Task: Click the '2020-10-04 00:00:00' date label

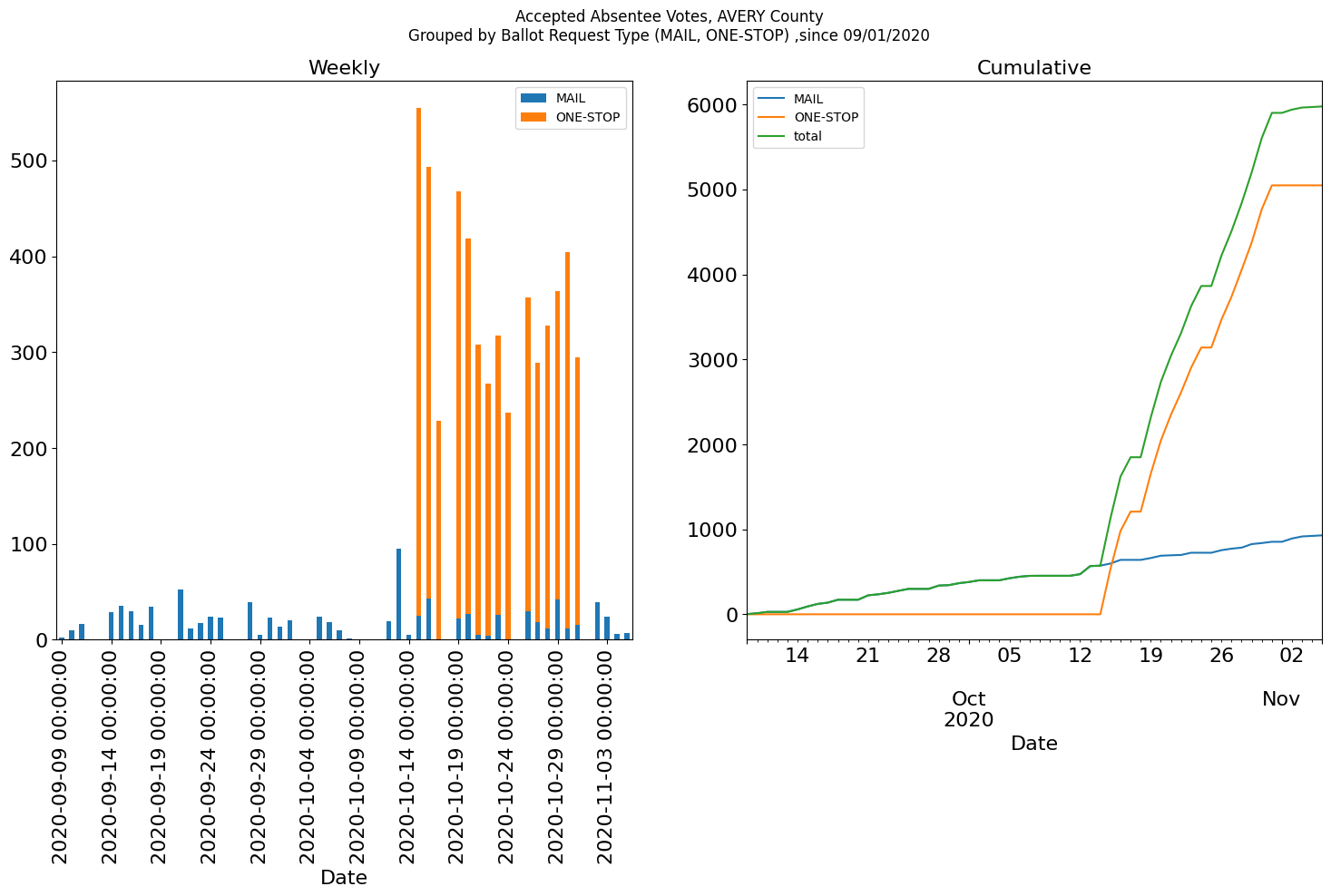Action: [x=308, y=755]
